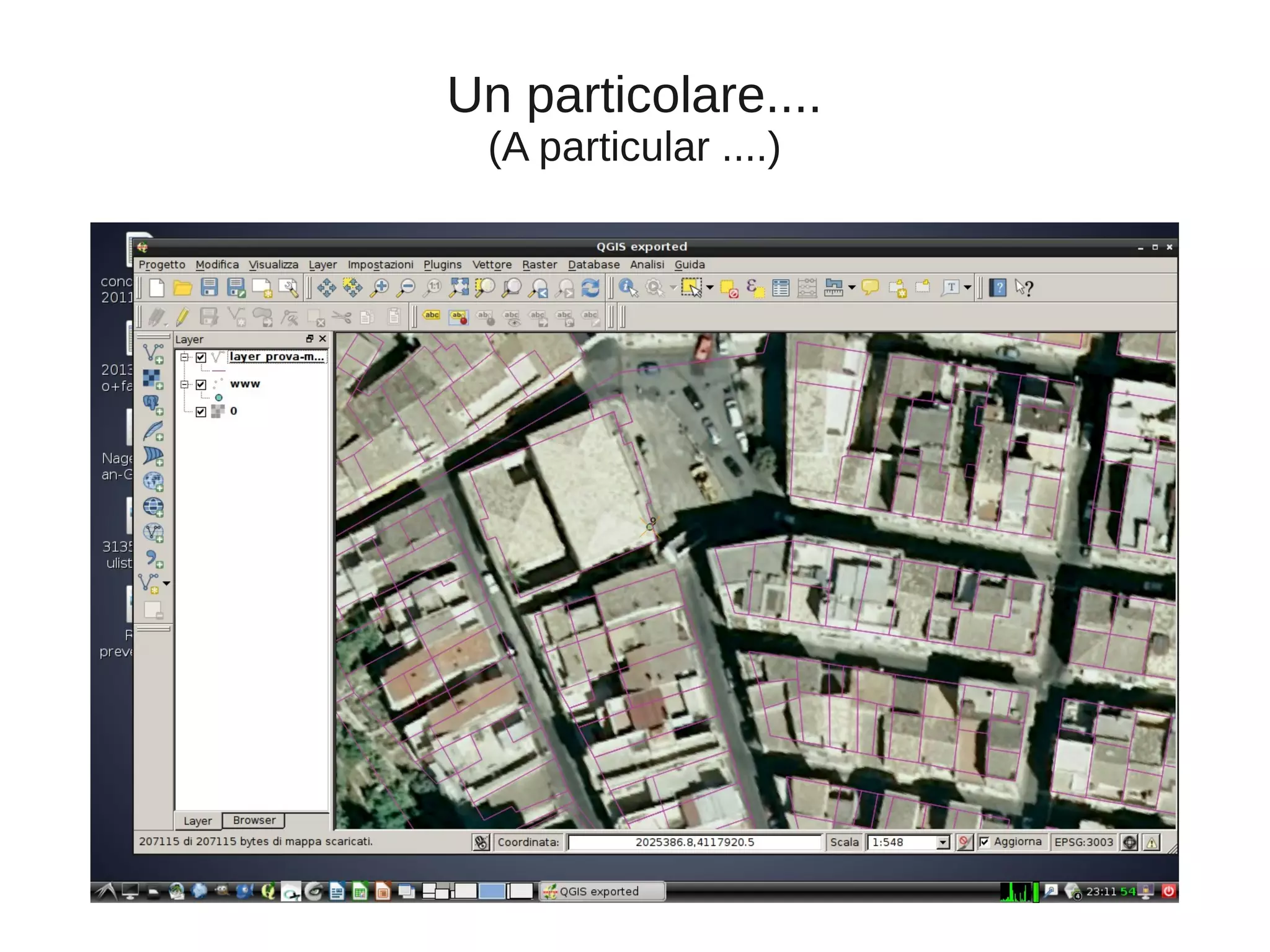Click the New Project blank page icon
Screen dimensions: 1270x952
(157, 288)
